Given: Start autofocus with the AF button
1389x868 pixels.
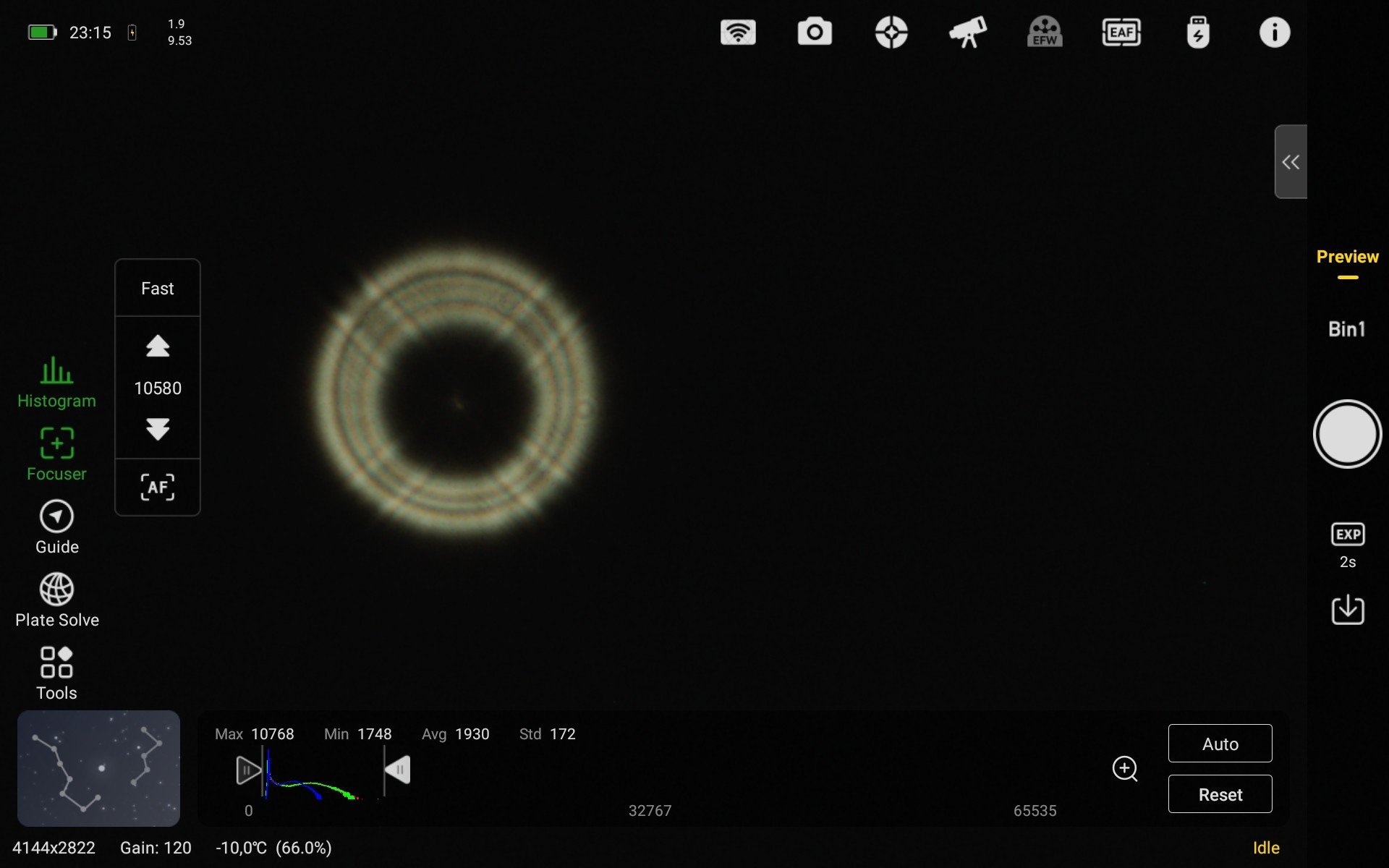Looking at the screenshot, I should (158, 487).
